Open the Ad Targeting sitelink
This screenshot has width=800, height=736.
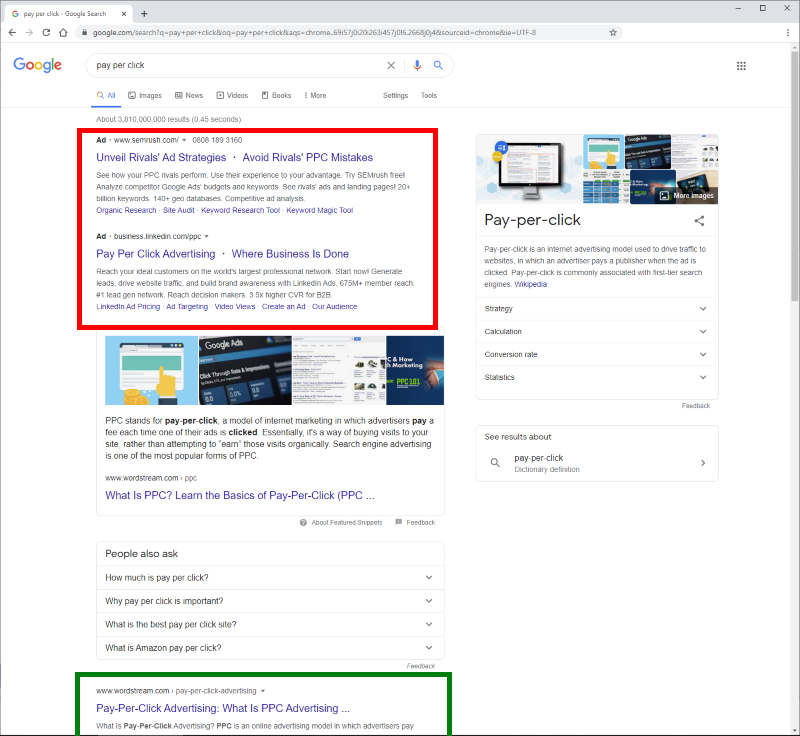(187, 307)
